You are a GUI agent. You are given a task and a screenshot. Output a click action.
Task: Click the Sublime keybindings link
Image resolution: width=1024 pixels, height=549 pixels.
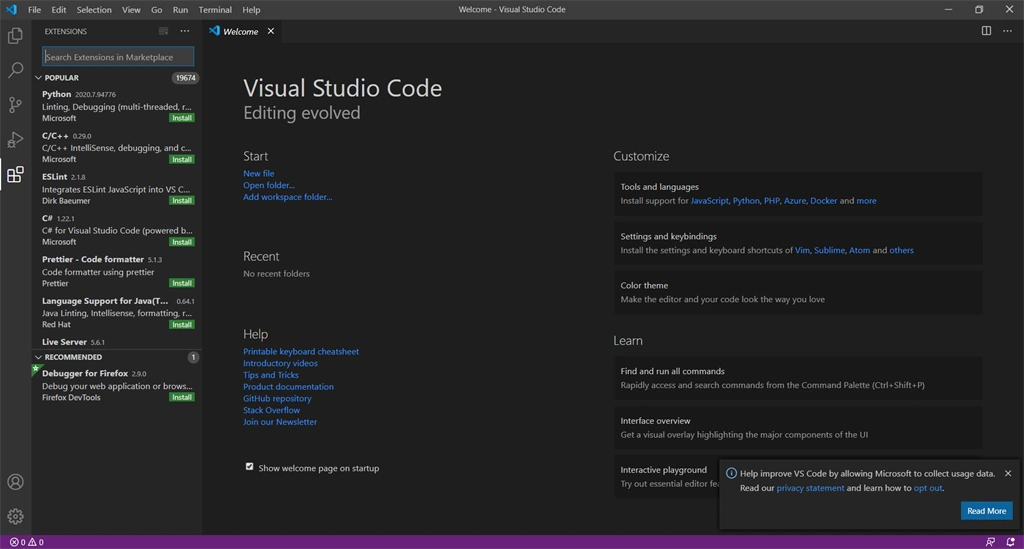click(x=829, y=250)
